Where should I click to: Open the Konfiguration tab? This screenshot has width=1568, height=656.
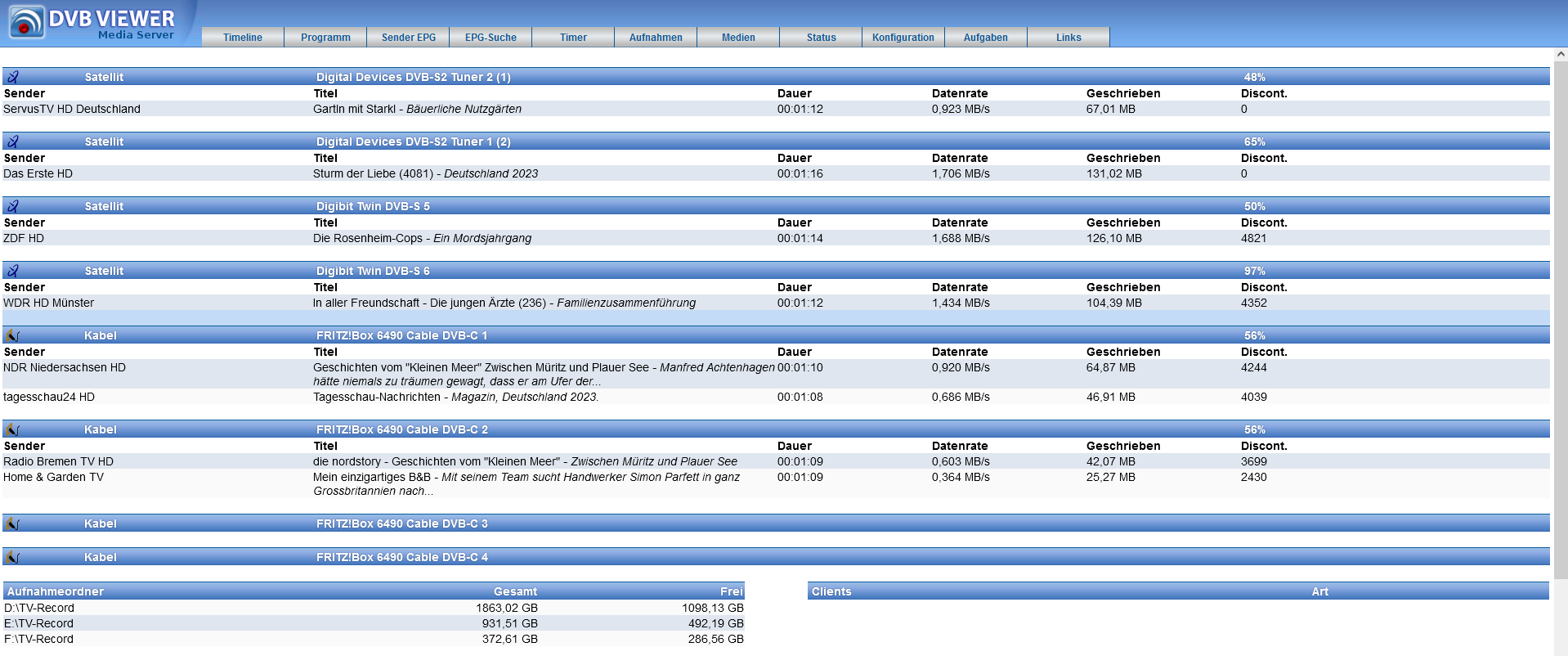[903, 38]
